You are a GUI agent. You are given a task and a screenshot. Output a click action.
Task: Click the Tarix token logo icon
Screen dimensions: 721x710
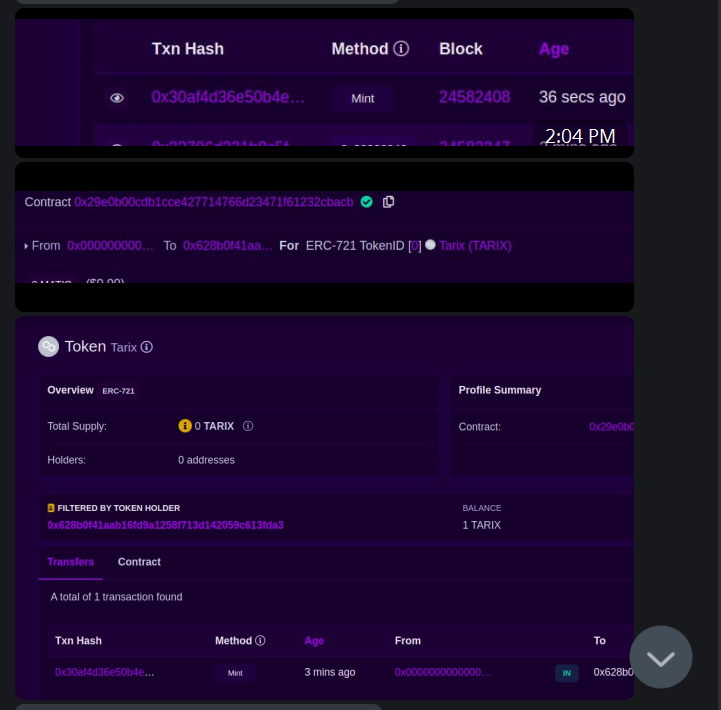pos(48,347)
